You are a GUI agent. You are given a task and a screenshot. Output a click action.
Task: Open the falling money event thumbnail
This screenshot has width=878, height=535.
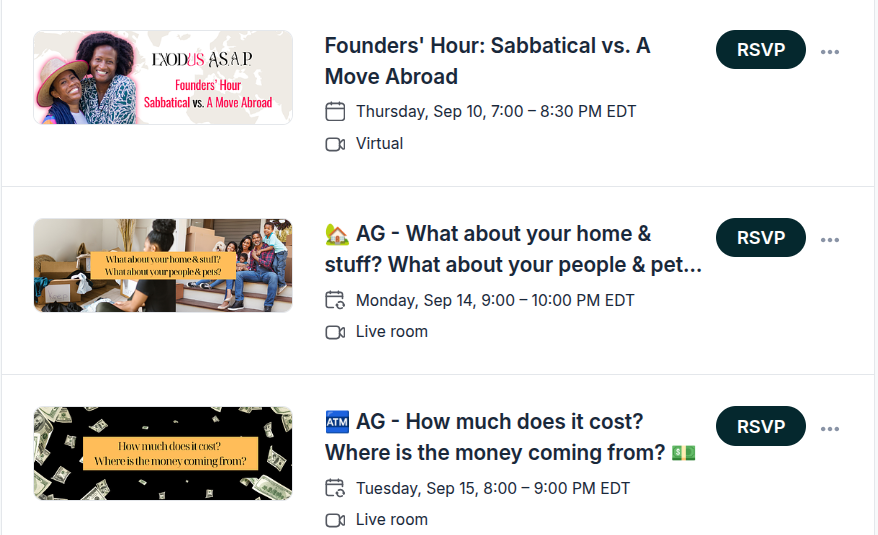[163, 453]
